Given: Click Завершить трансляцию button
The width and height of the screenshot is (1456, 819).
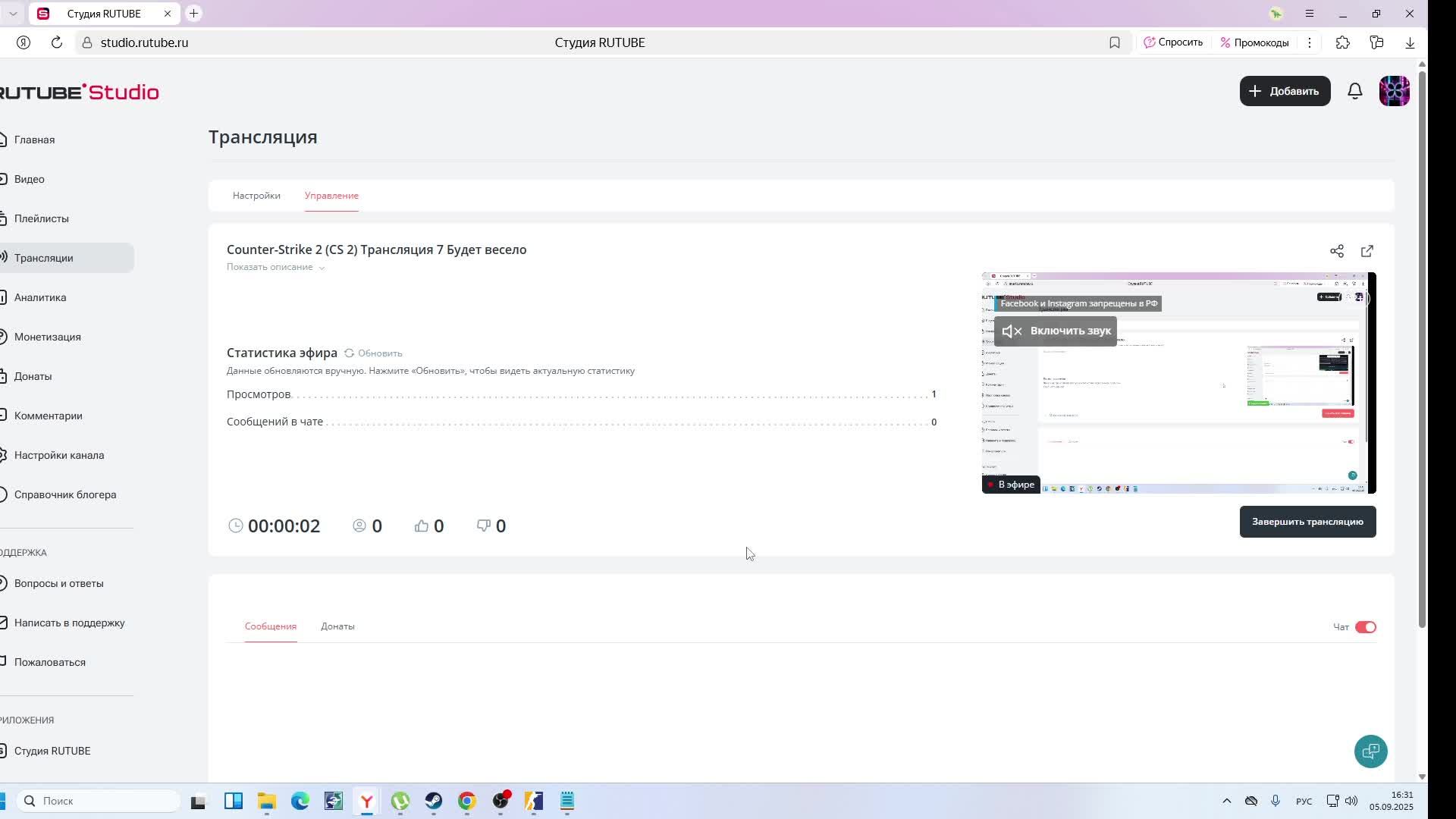Looking at the screenshot, I should (x=1307, y=522).
